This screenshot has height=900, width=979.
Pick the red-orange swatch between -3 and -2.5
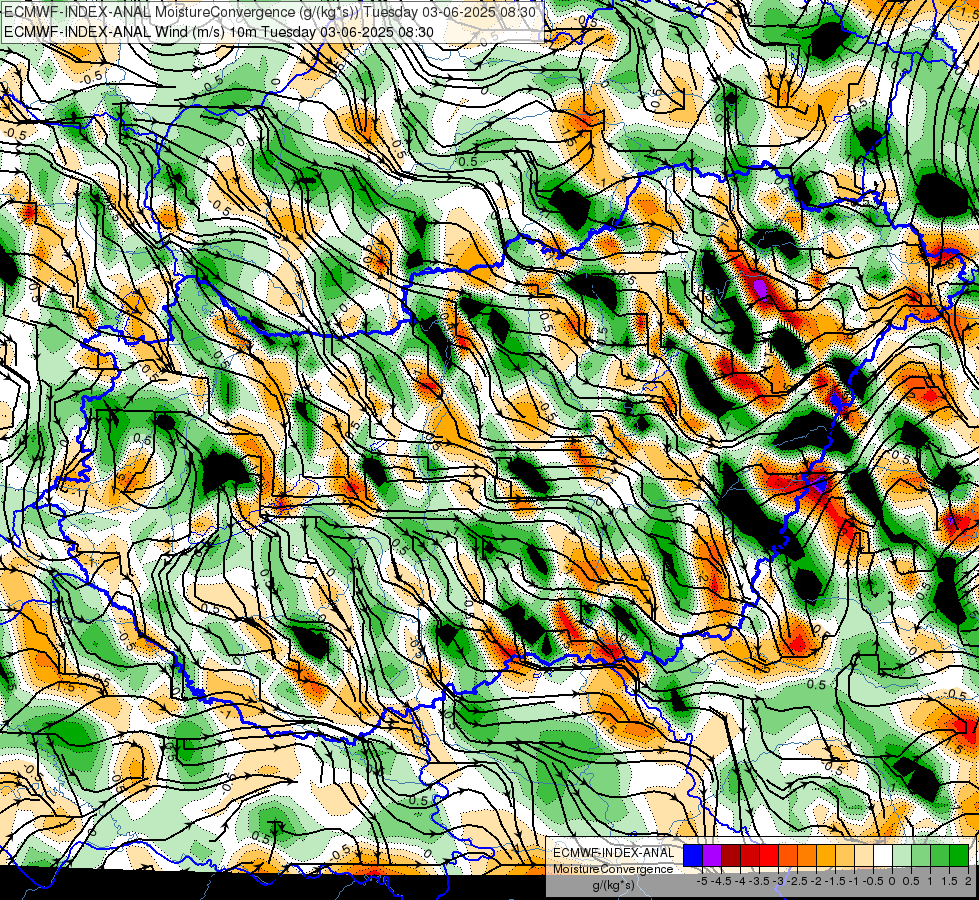788,856
